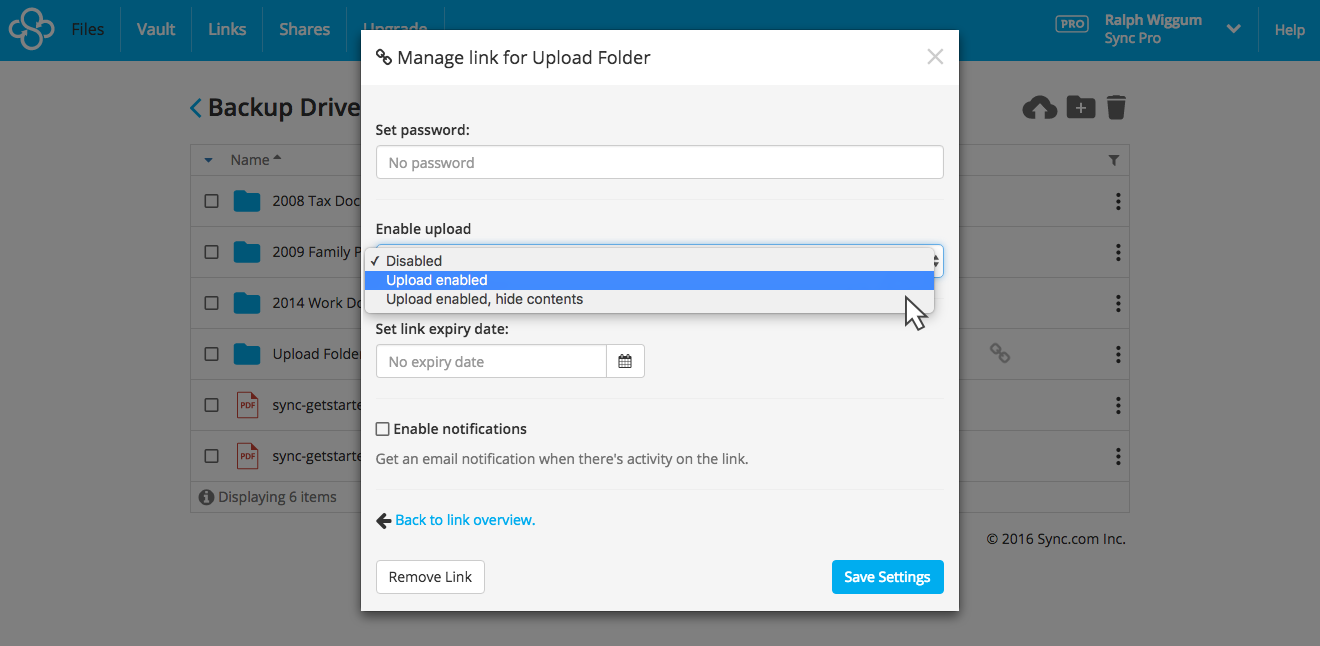This screenshot has width=1320, height=646.
Task: Click the trash can icon
Action: tap(1117, 107)
